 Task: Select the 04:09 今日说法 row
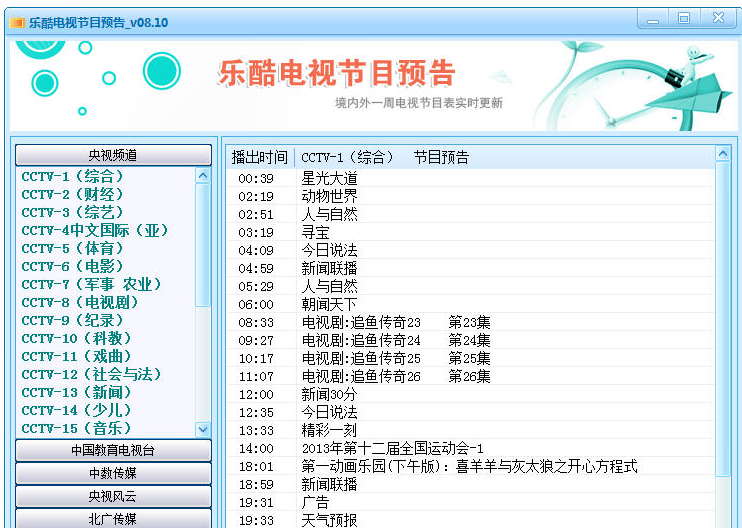tap(470, 250)
